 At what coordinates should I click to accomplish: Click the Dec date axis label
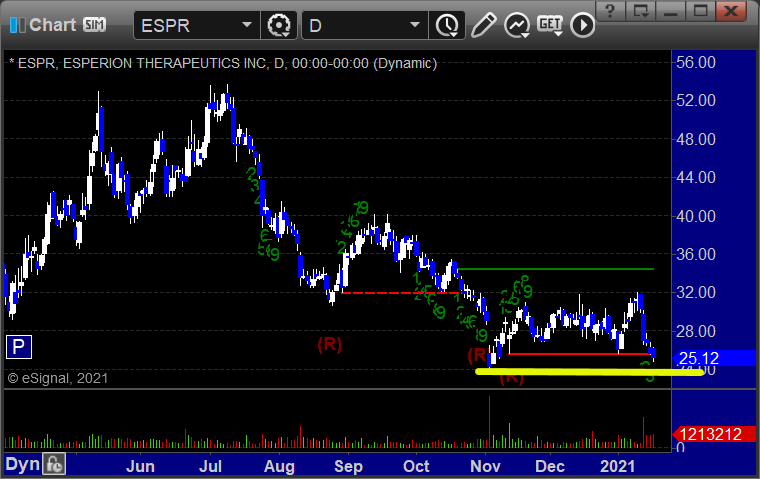pyautogui.click(x=550, y=466)
